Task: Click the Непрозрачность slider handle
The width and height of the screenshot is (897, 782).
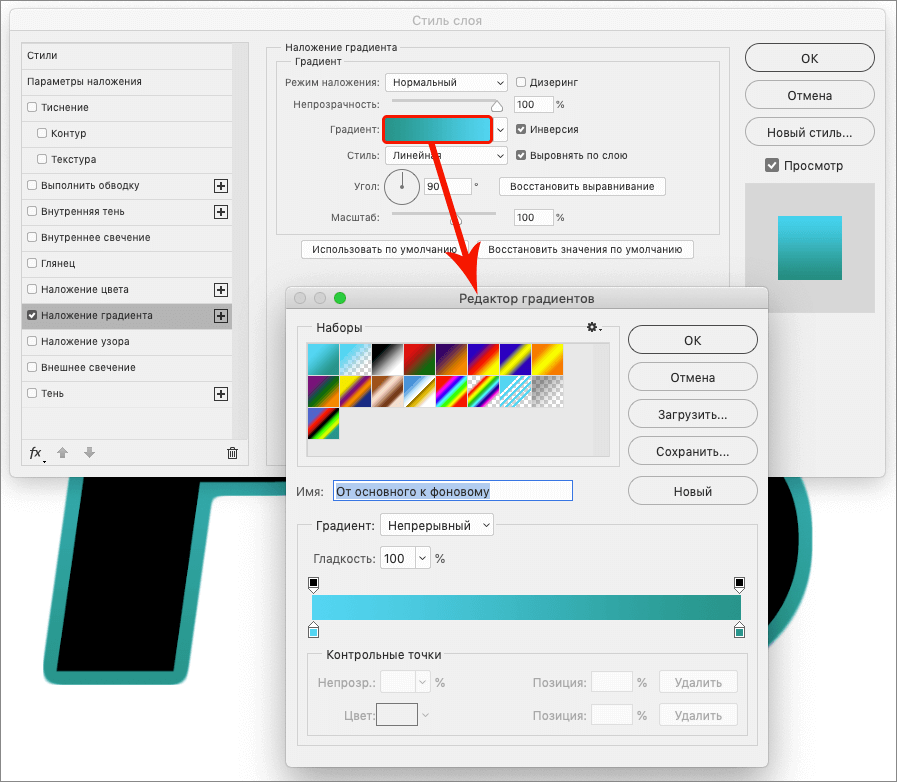Action: point(497,106)
